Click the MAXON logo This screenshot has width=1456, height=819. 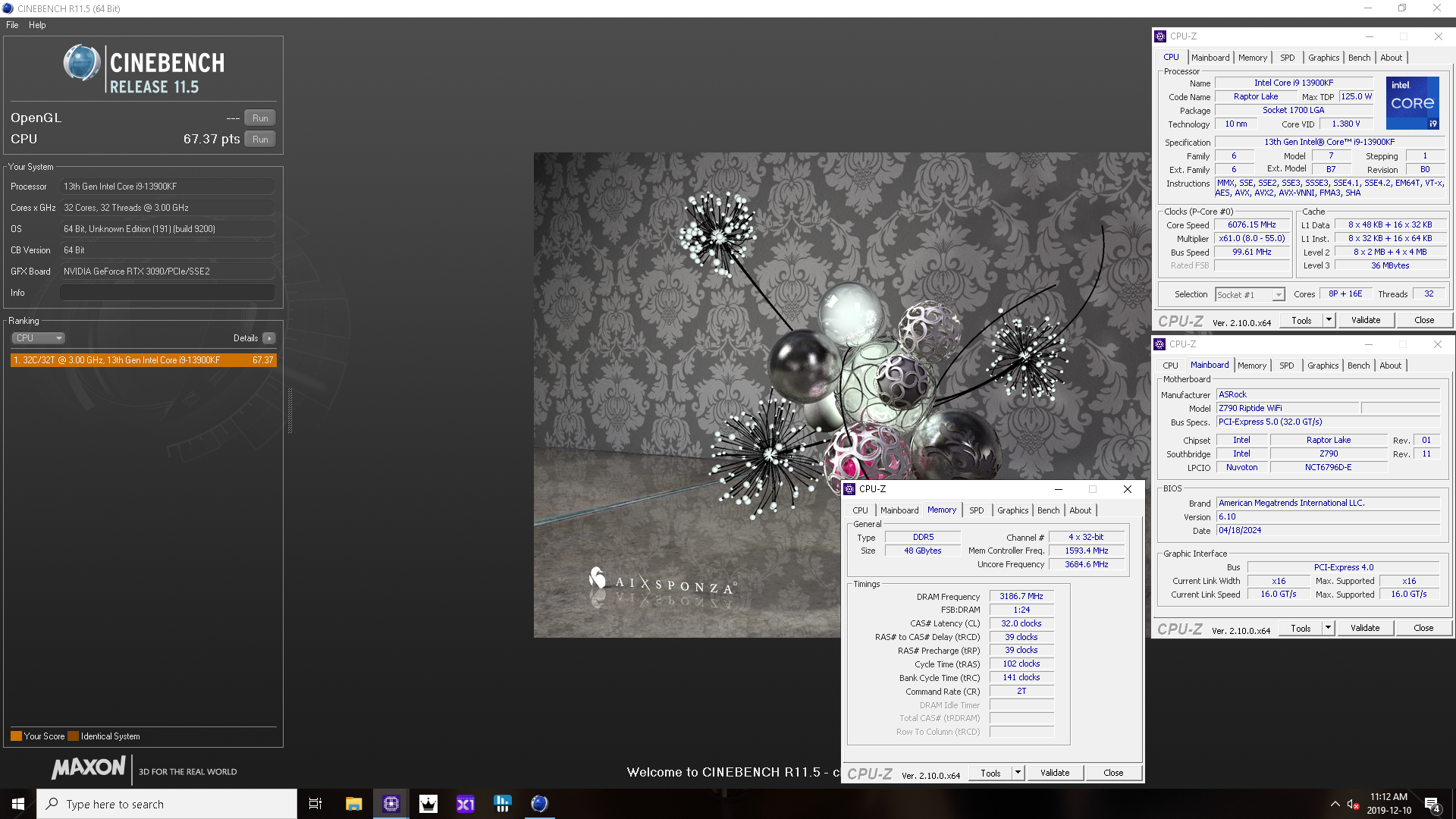(89, 768)
